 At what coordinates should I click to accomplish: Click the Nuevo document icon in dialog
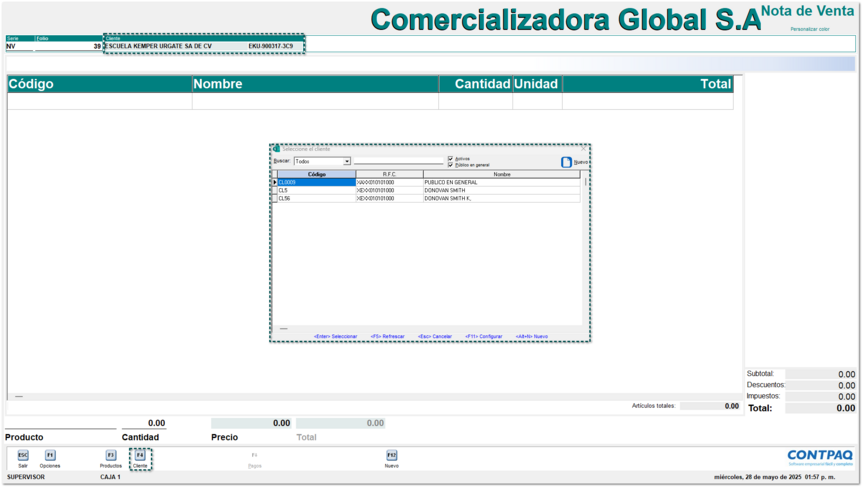tap(567, 162)
